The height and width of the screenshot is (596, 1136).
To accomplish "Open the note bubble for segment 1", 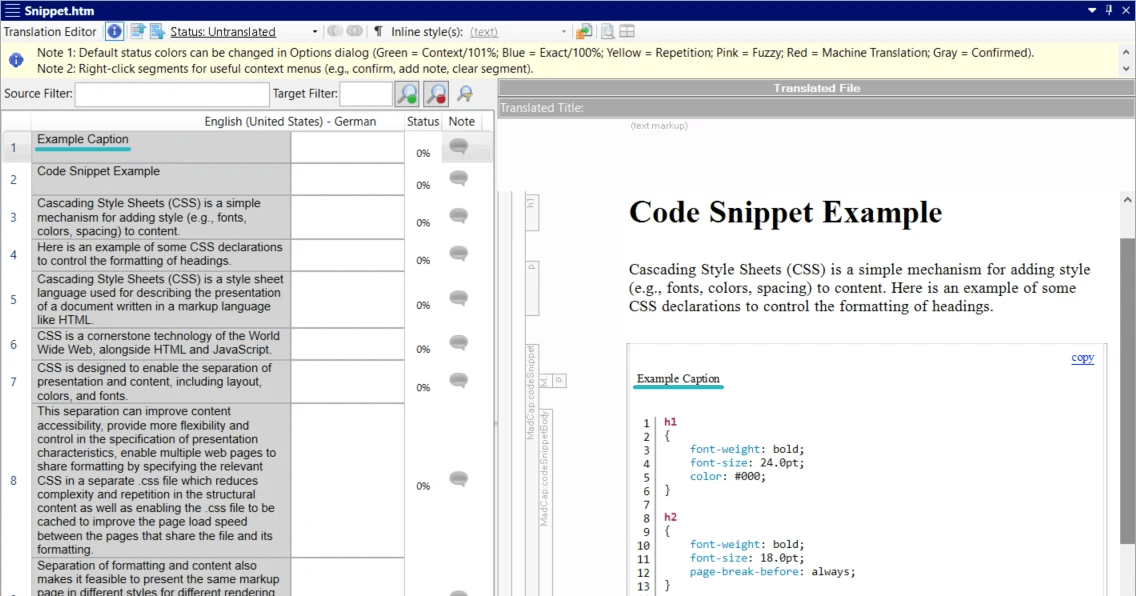I will click(459, 147).
